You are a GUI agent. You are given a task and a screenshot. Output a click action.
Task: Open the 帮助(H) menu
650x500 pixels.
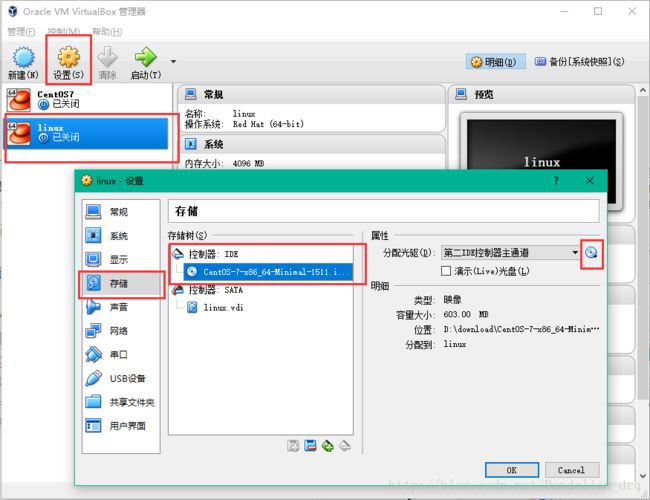107,32
